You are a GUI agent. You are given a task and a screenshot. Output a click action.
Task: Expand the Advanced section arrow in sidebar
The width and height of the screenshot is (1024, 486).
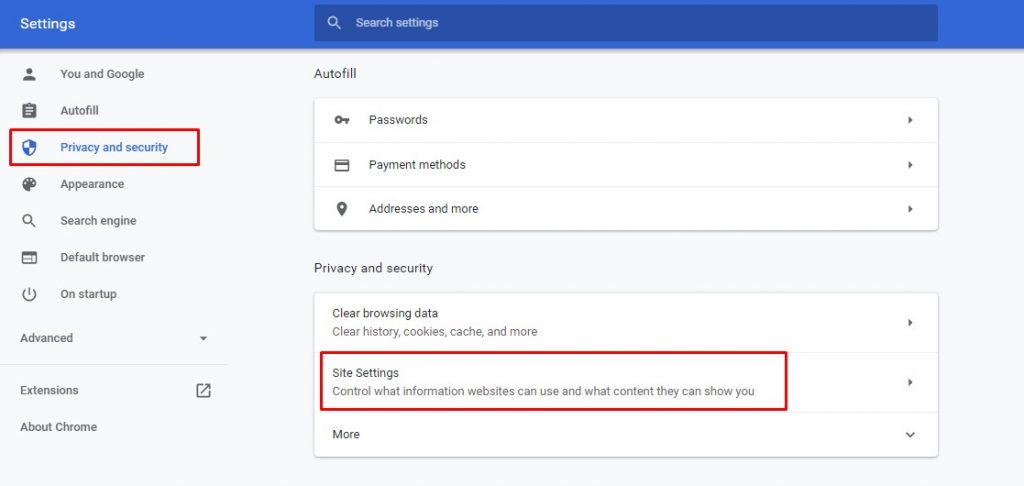(x=203, y=338)
